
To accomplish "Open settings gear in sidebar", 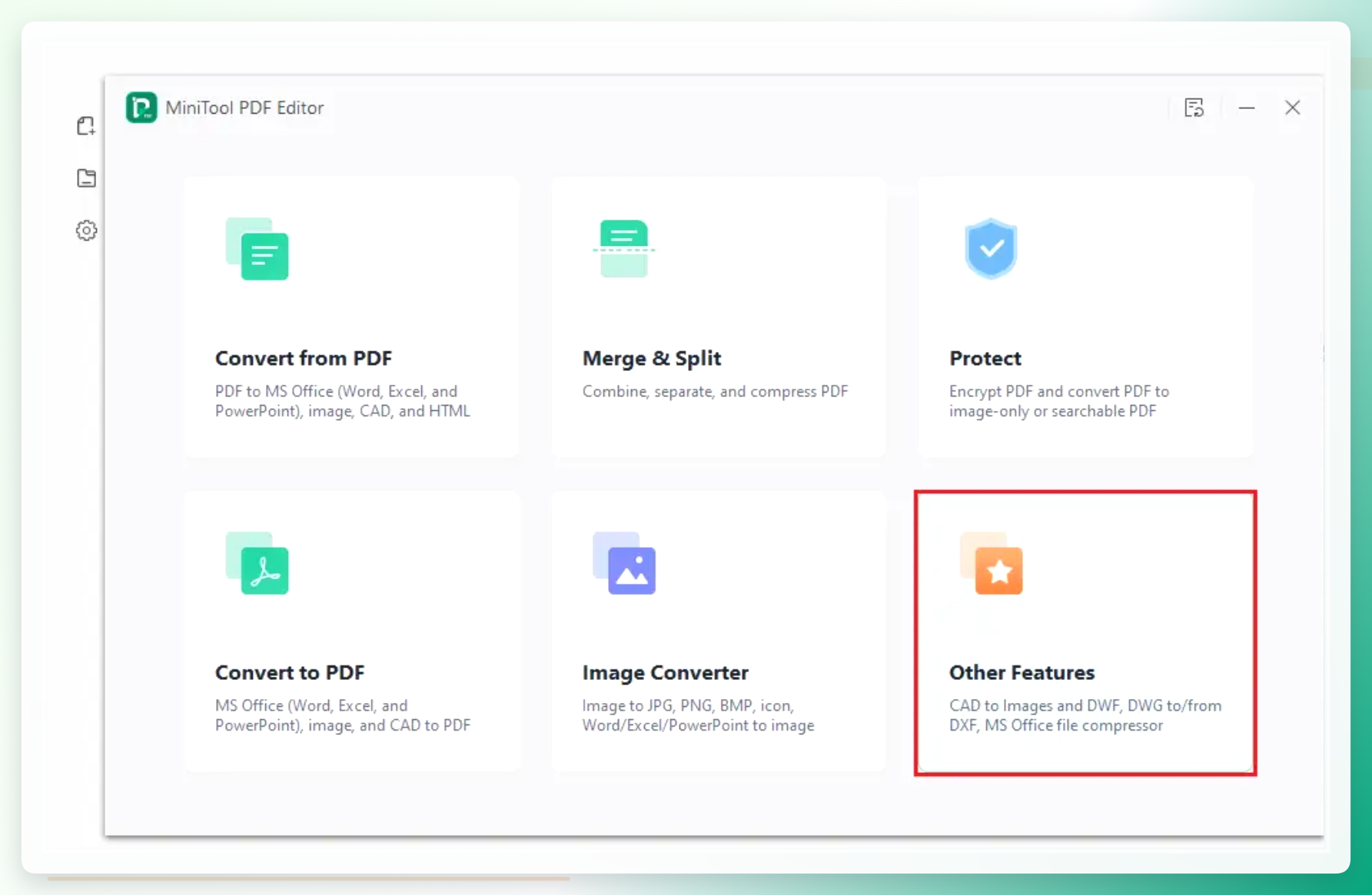I will tap(86, 230).
